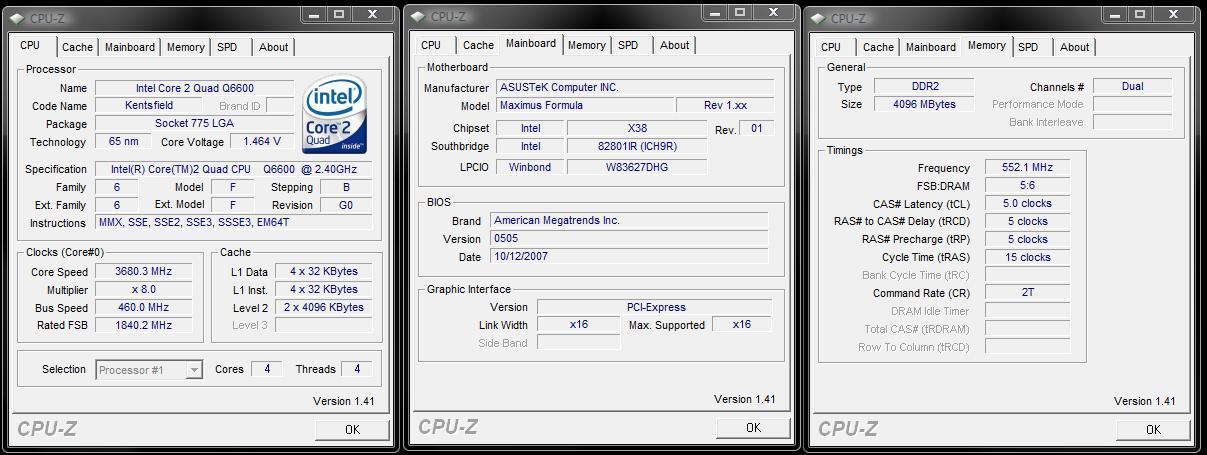Click CPU-Z title icon in left window
1207x455 pixels.
pos(15,17)
